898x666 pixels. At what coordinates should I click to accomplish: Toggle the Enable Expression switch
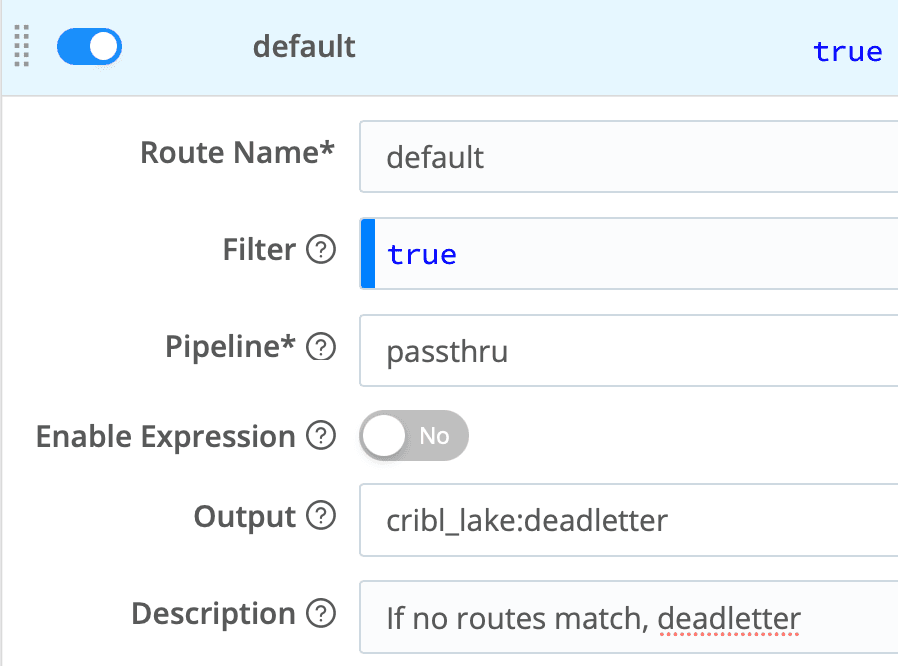[x=413, y=436]
